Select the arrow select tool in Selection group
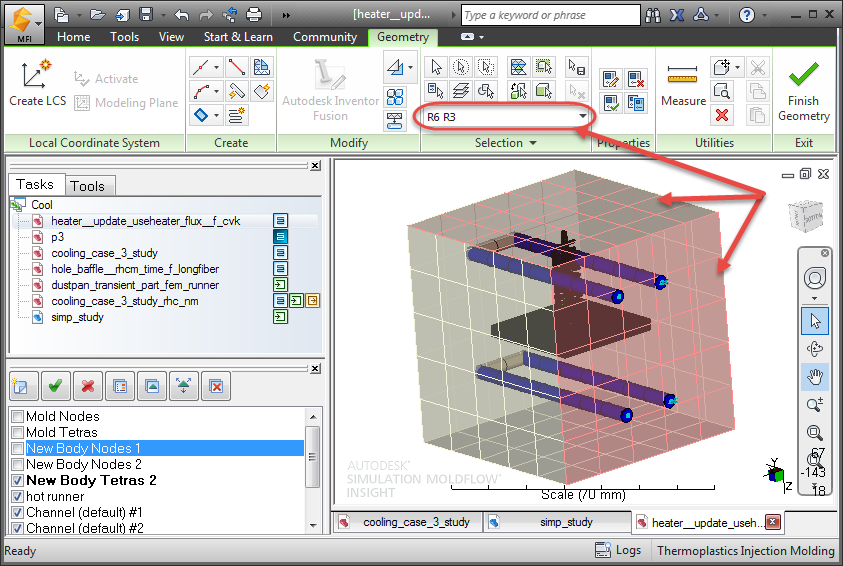This screenshot has width=843, height=566. [x=436, y=67]
